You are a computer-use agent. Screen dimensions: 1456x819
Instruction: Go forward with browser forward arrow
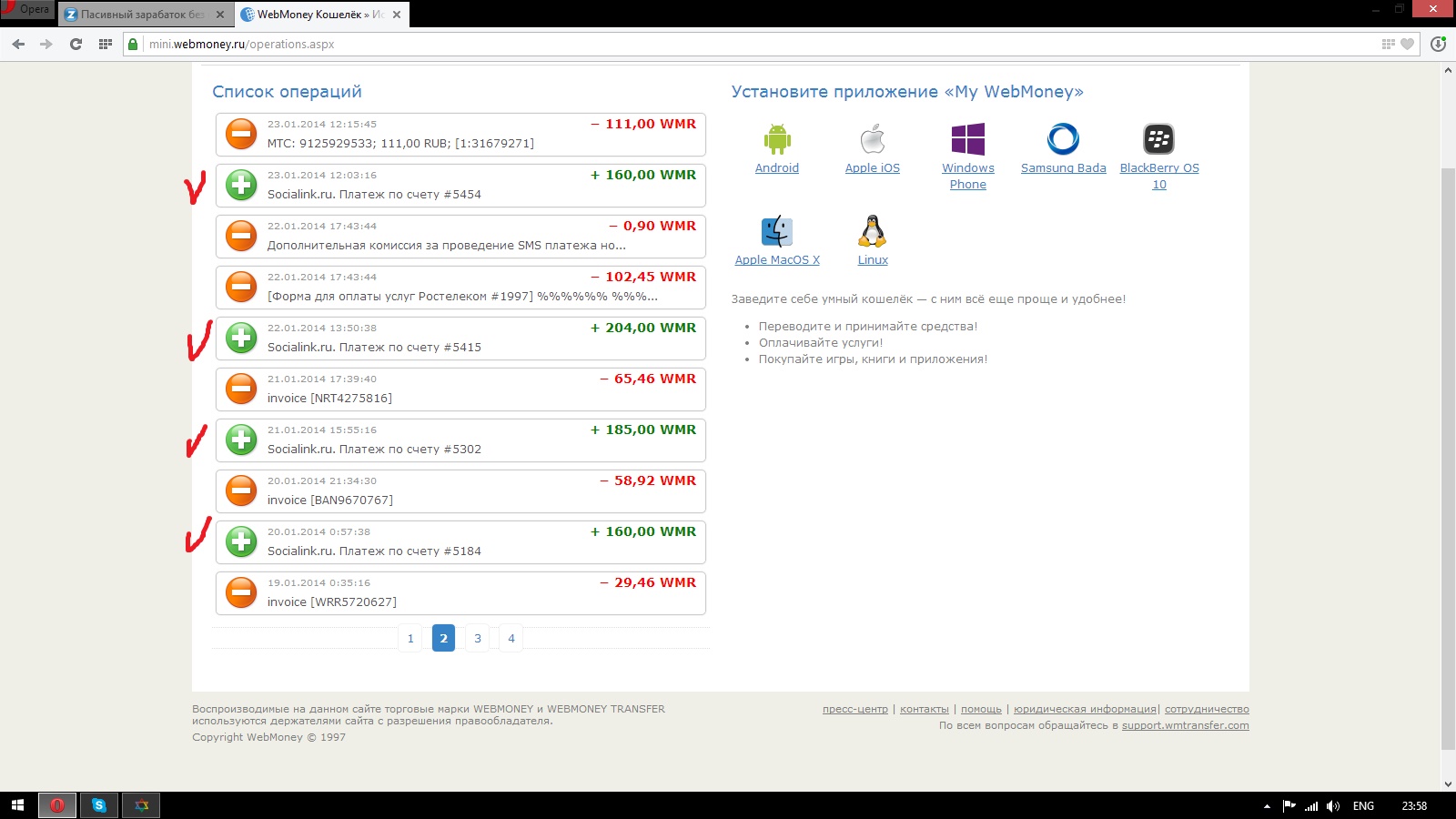pos(46,44)
